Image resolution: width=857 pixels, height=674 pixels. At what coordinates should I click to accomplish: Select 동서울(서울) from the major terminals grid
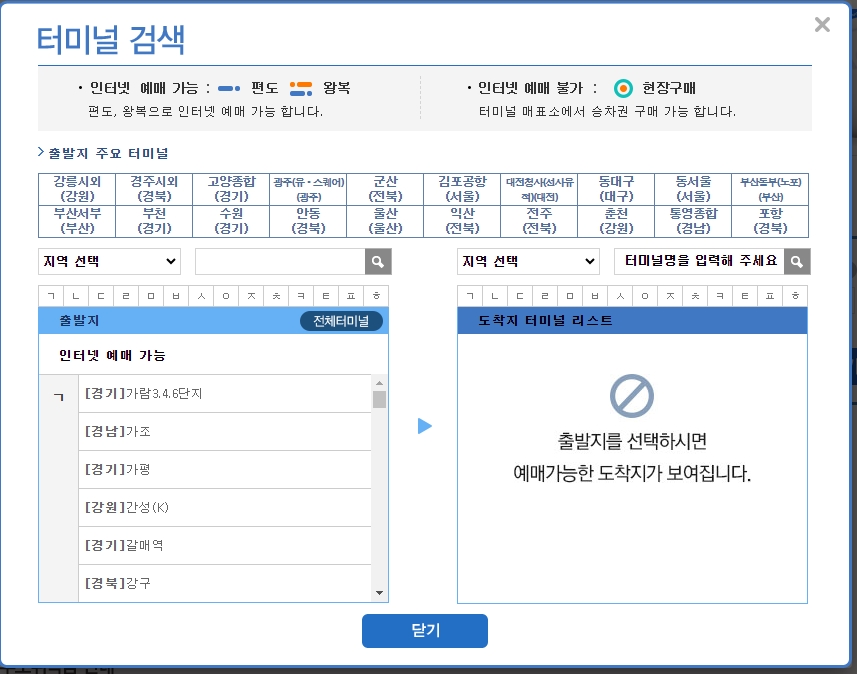(692, 186)
